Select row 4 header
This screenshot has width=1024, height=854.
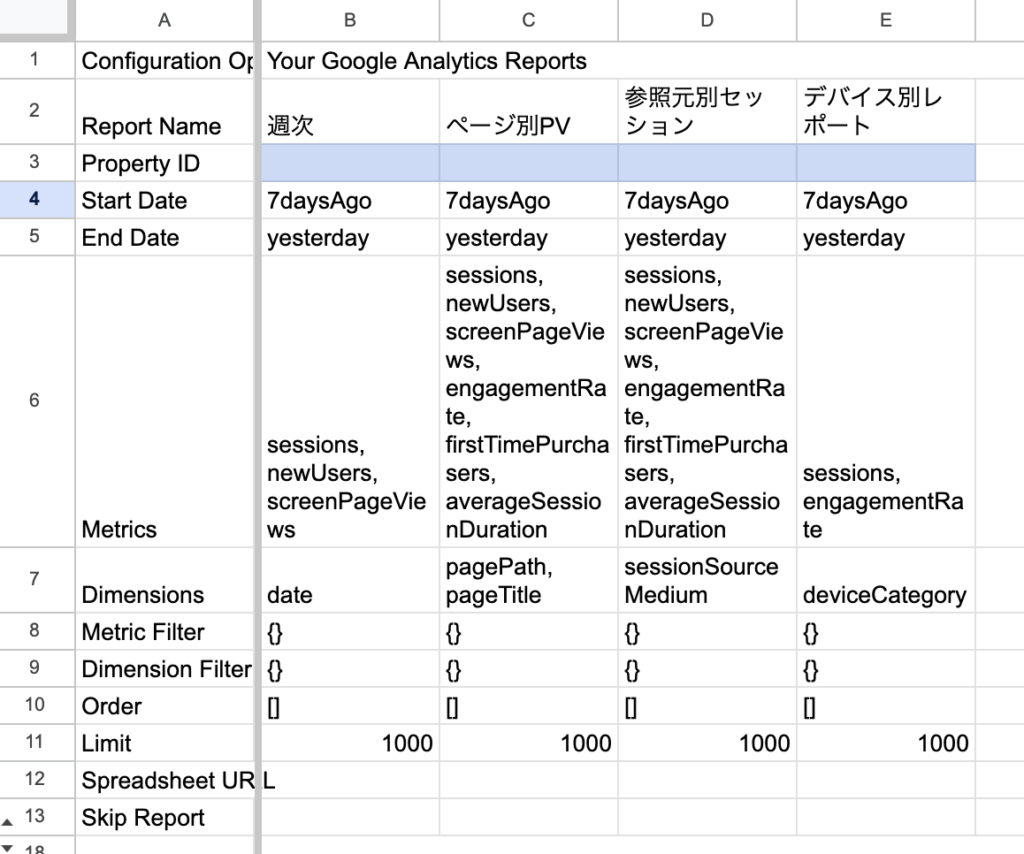pyautogui.click(x=35, y=200)
